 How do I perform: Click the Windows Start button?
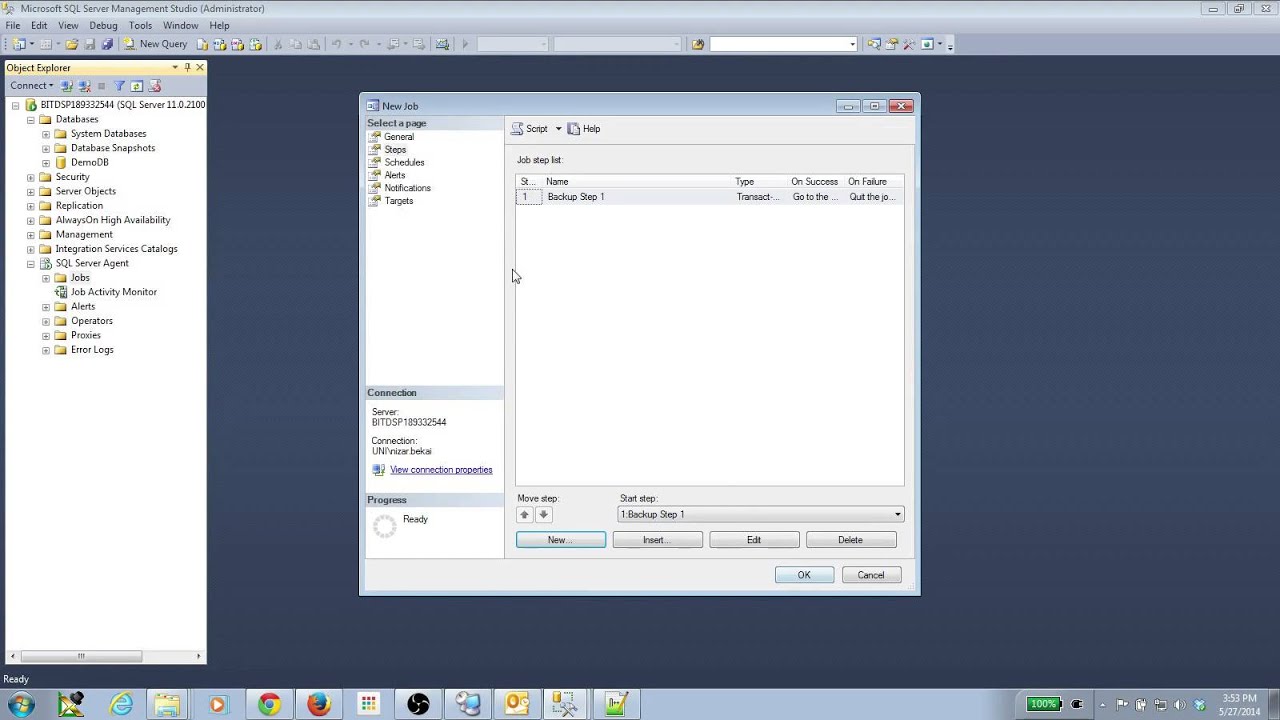click(21, 704)
